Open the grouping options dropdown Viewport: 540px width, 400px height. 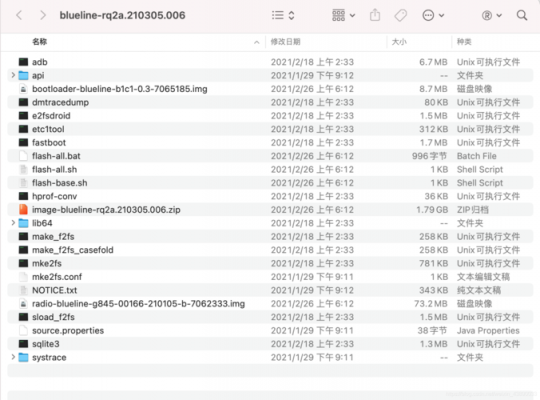[x=343, y=15]
